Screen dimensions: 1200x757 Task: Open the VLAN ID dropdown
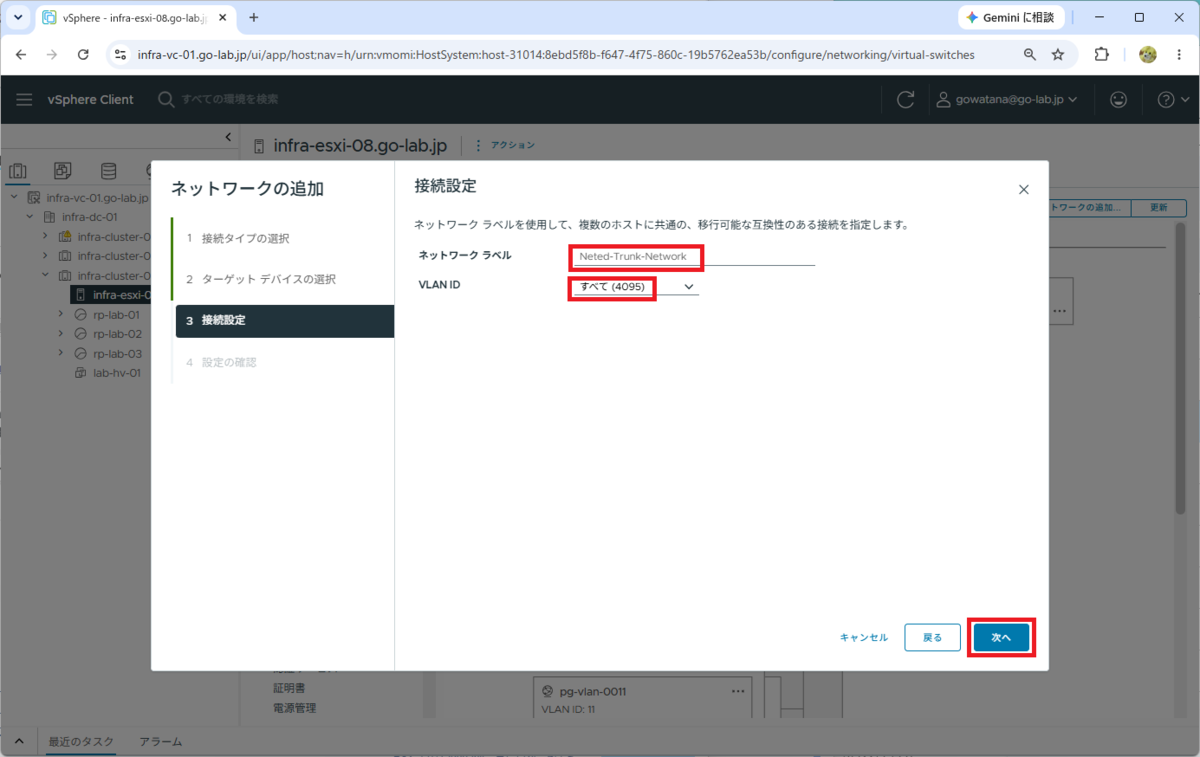click(x=636, y=287)
